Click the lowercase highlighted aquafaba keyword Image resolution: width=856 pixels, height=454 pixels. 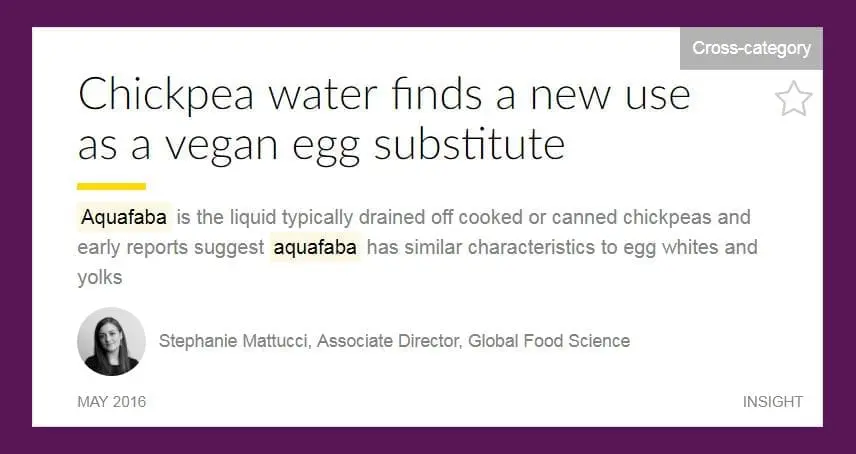tap(315, 247)
